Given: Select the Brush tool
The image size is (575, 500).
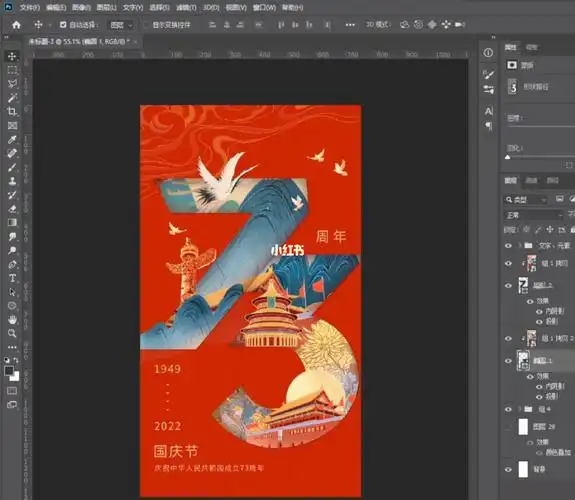Looking at the screenshot, I should 12,167.
